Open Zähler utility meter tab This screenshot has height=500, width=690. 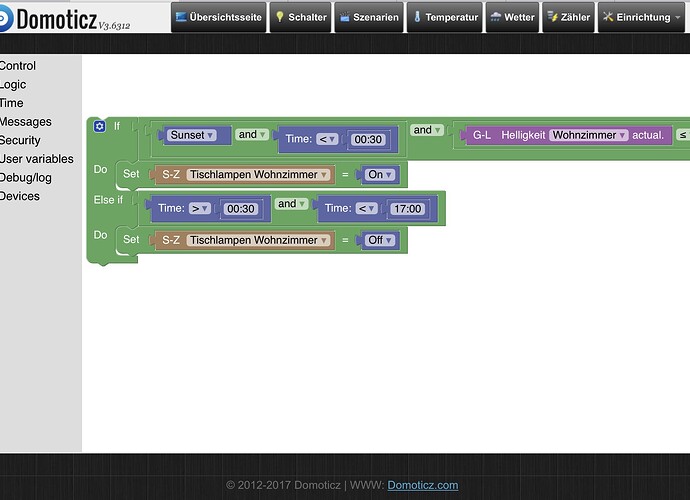(569, 17)
